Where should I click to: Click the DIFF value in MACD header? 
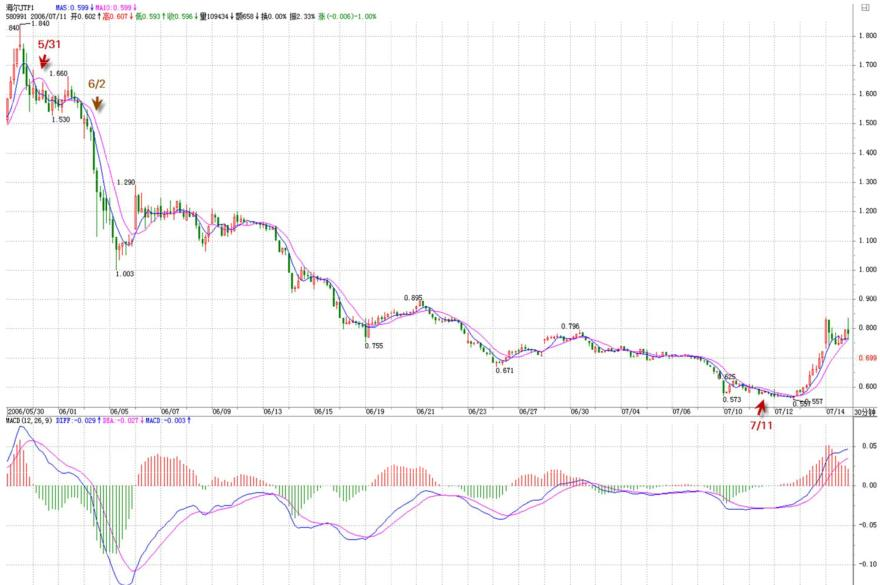point(78,421)
